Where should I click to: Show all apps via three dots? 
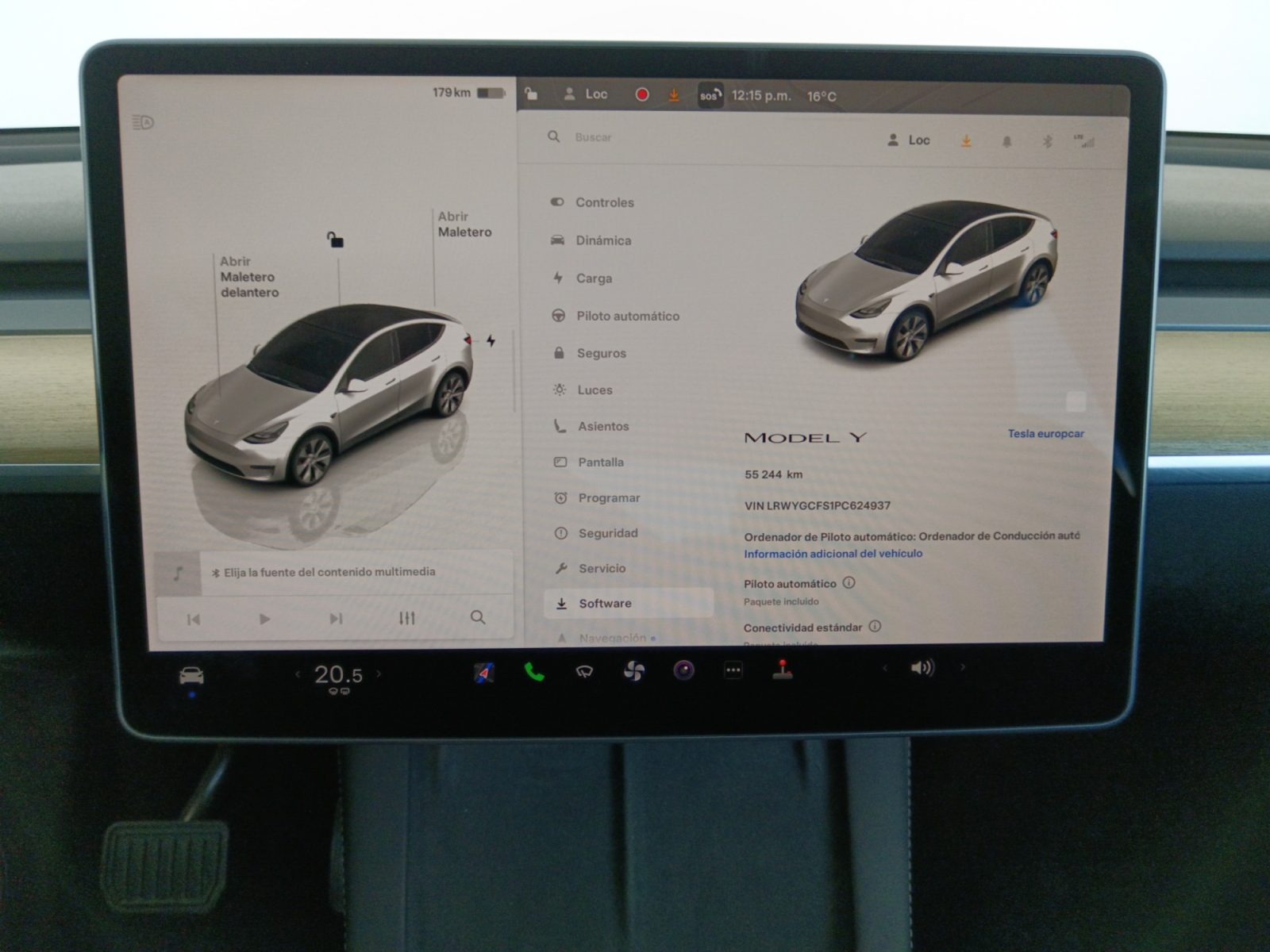point(733,670)
